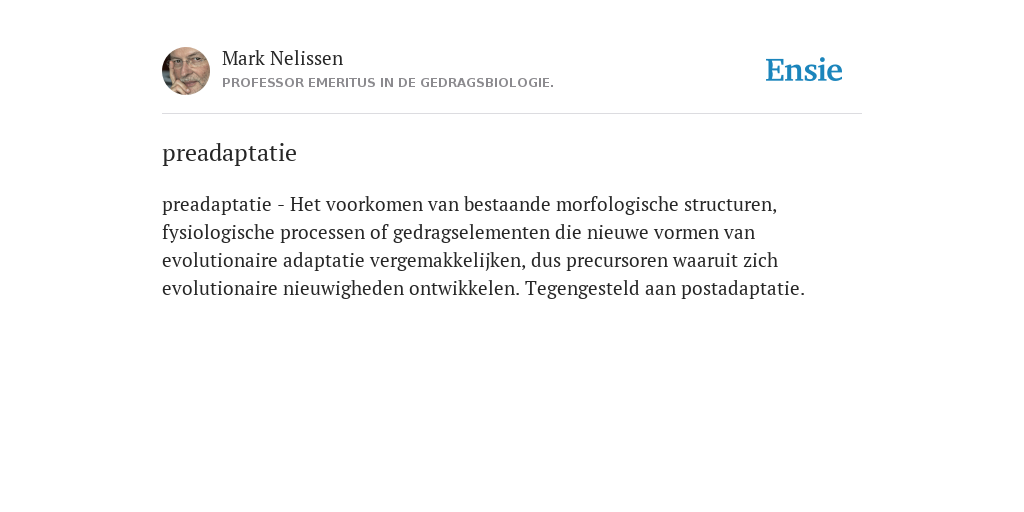Click the author name Mark Nelissen
1024x512 pixels.
tap(282, 59)
